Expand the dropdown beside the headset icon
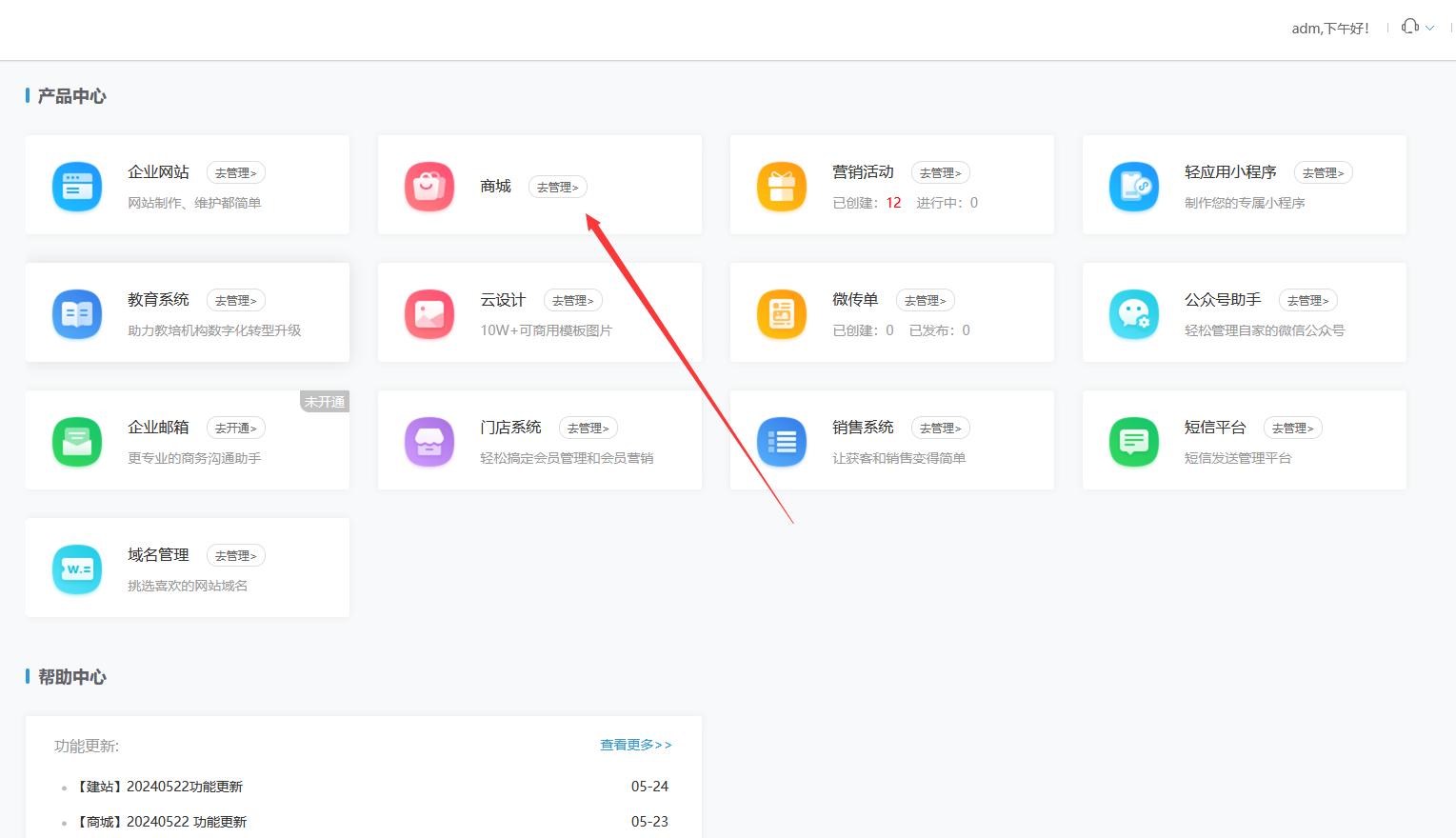Viewport: 1456px width, 838px height. [x=1427, y=27]
